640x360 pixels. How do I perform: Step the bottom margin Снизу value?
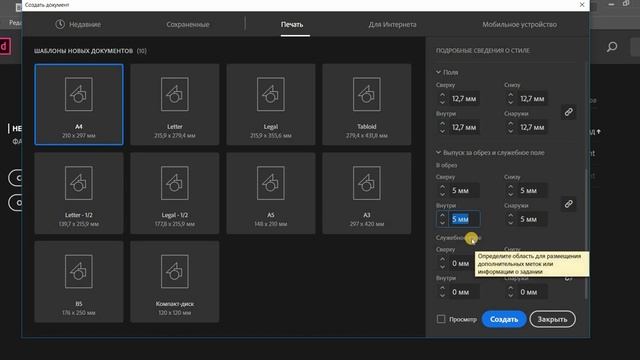pyautogui.click(x=511, y=99)
